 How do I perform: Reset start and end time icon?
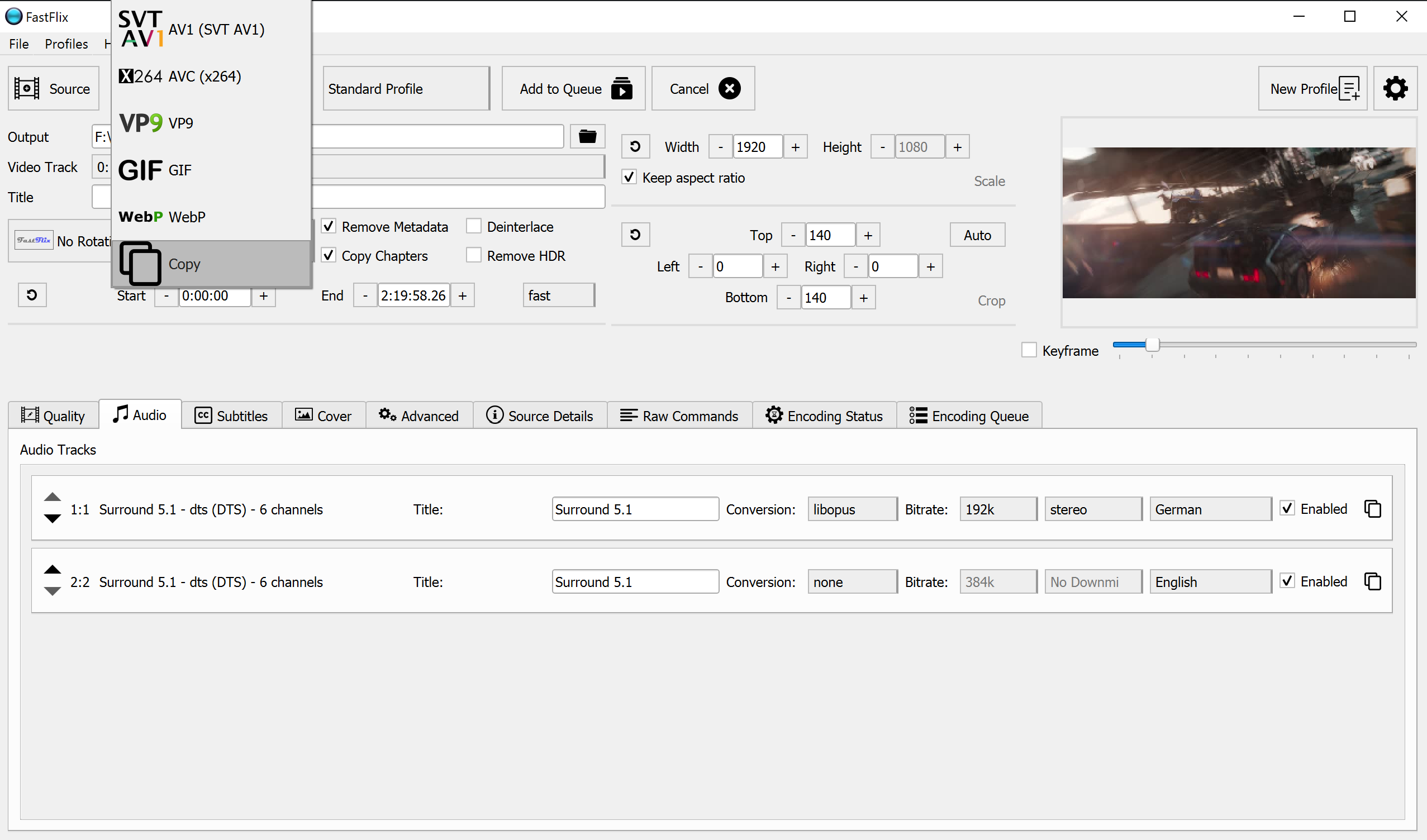(x=32, y=295)
